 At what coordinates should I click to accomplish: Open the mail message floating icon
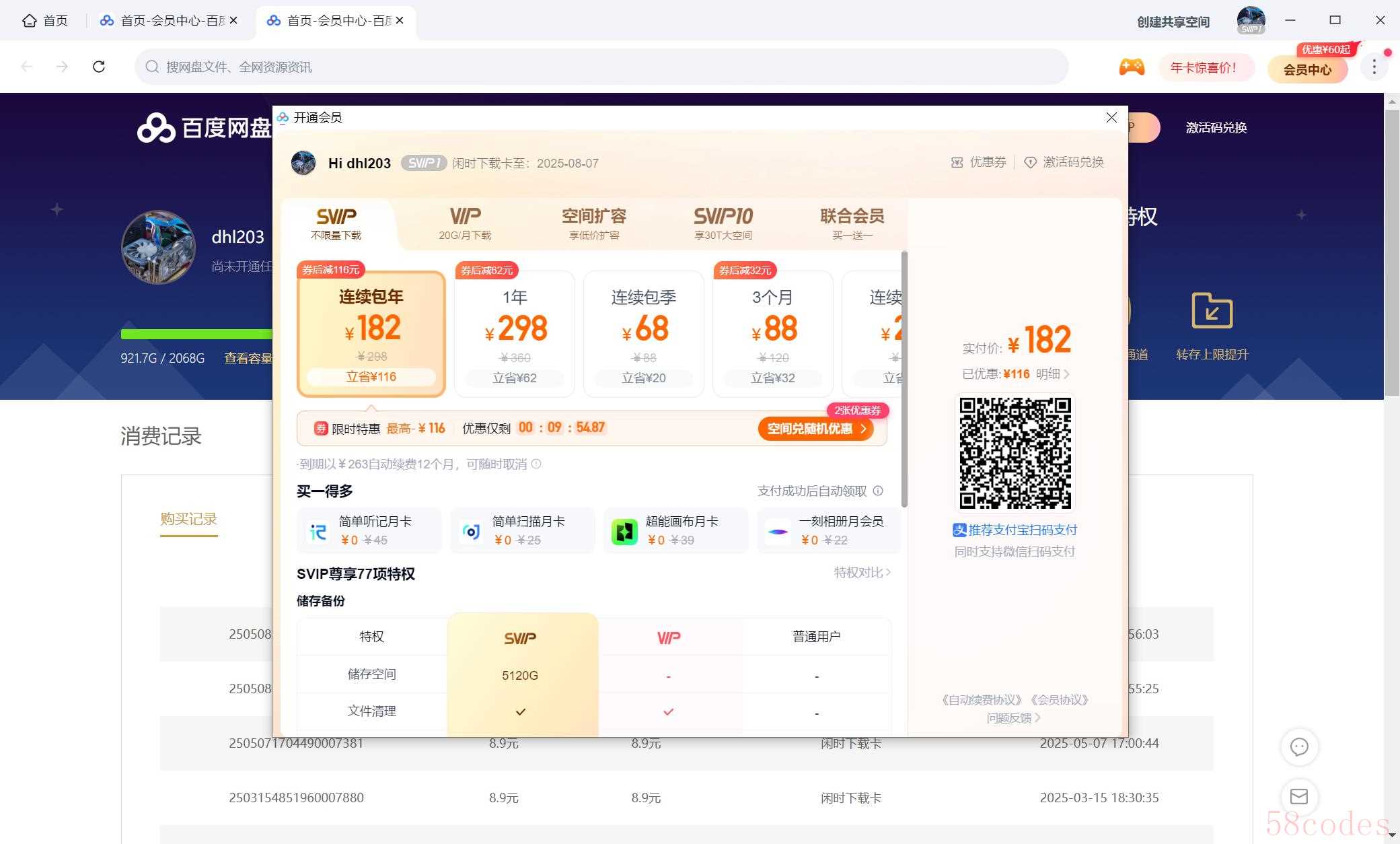tap(1299, 797)
